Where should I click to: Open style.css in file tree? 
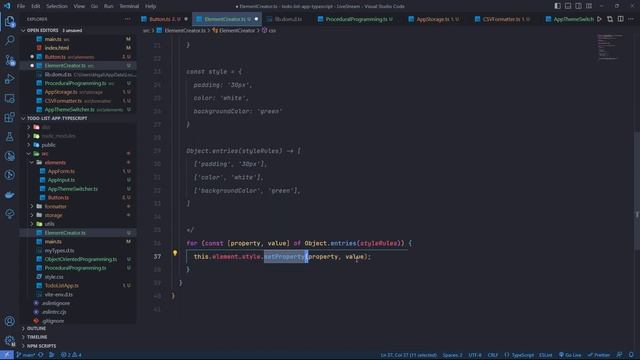click(54, 277)
